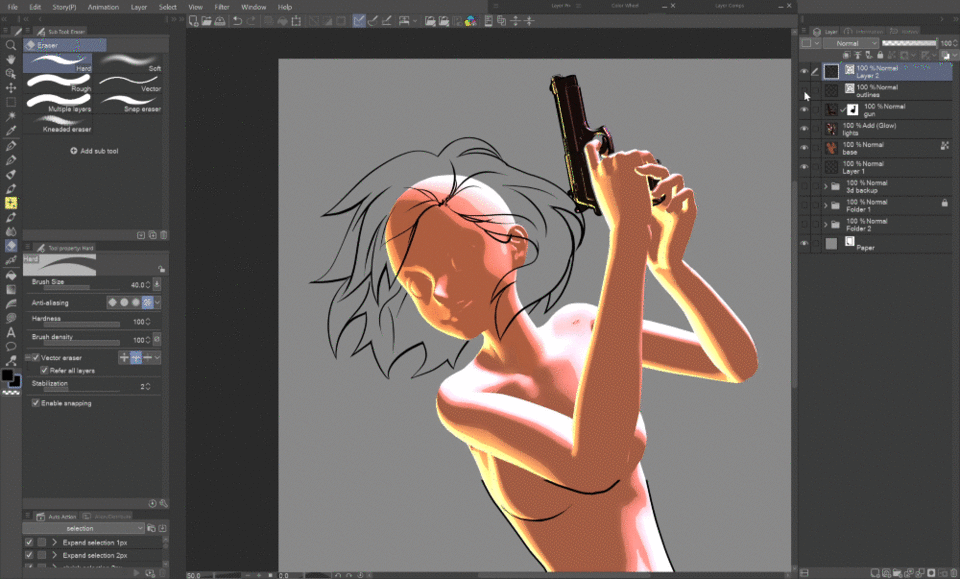Enable the Refer all layers checkbox

click(x=44, y=370)
